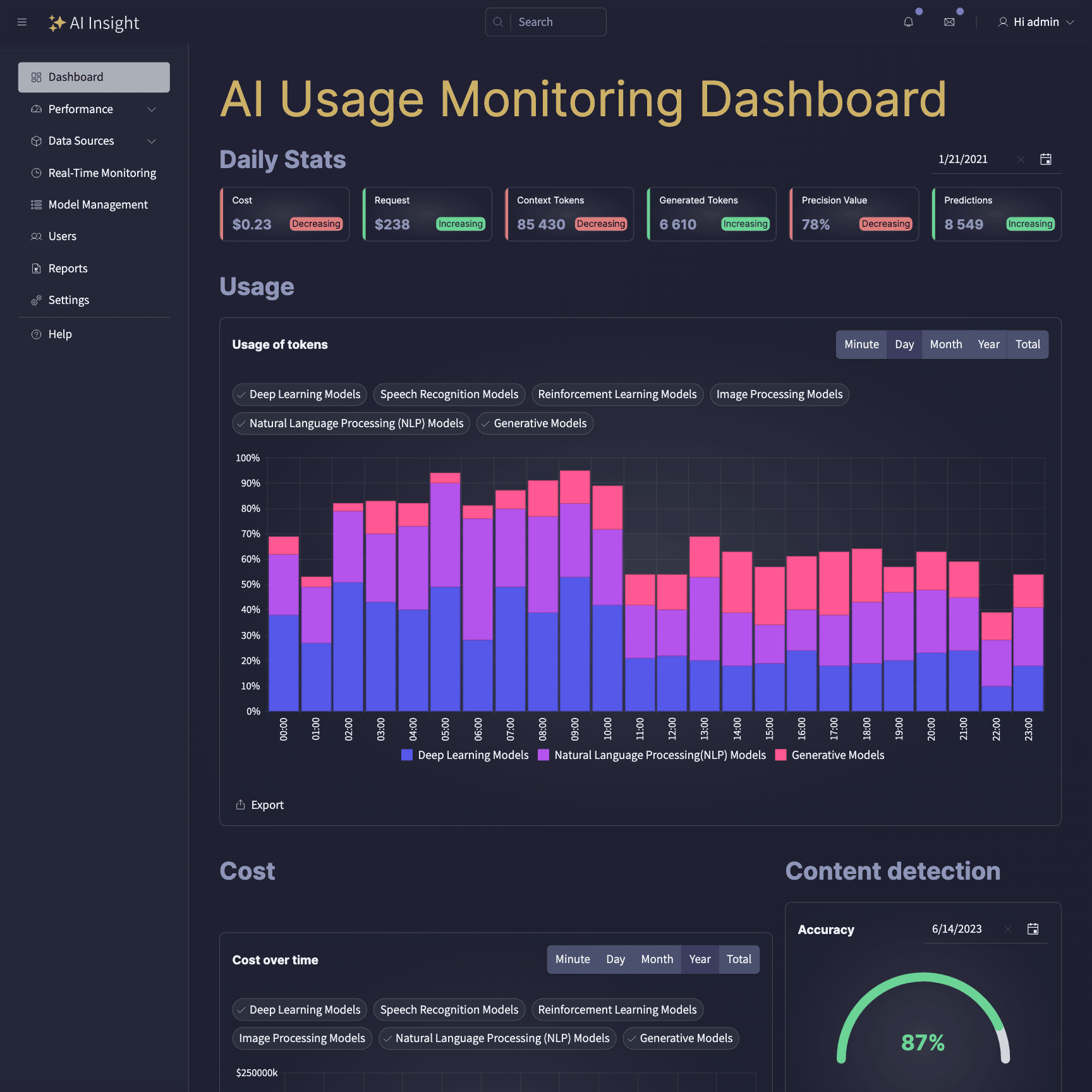Click into the Search input field
This screenshot has height=1092, width=1092.
[559, 22]
